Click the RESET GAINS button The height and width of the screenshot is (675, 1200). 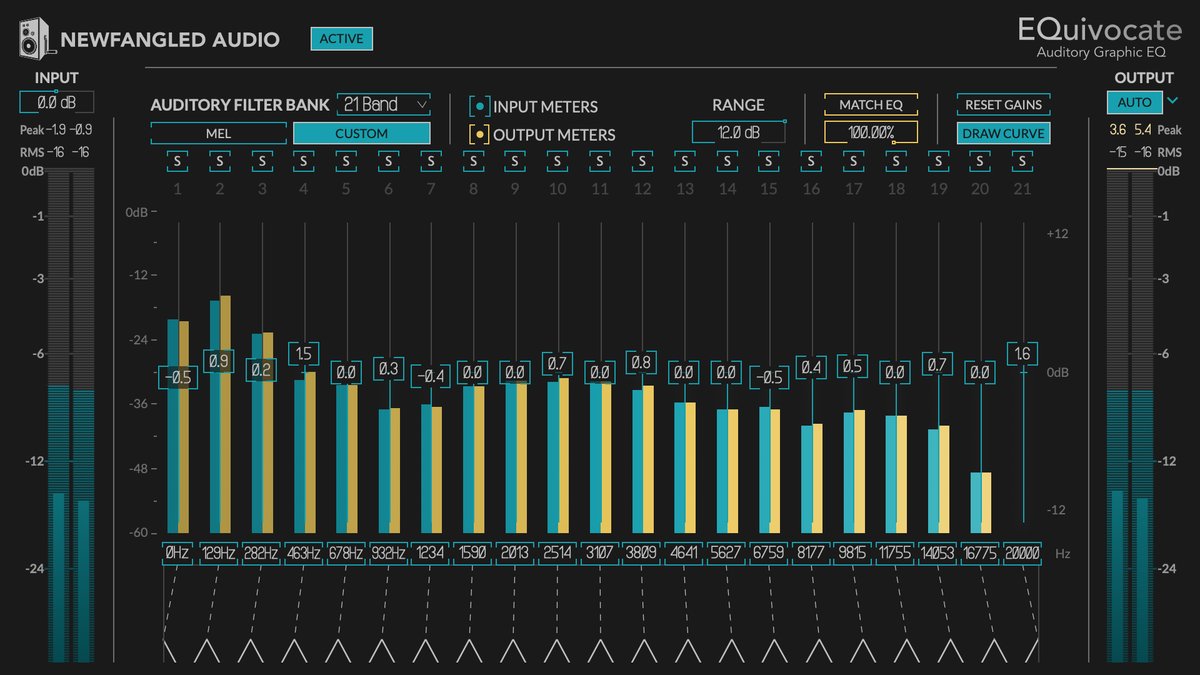1003,104
